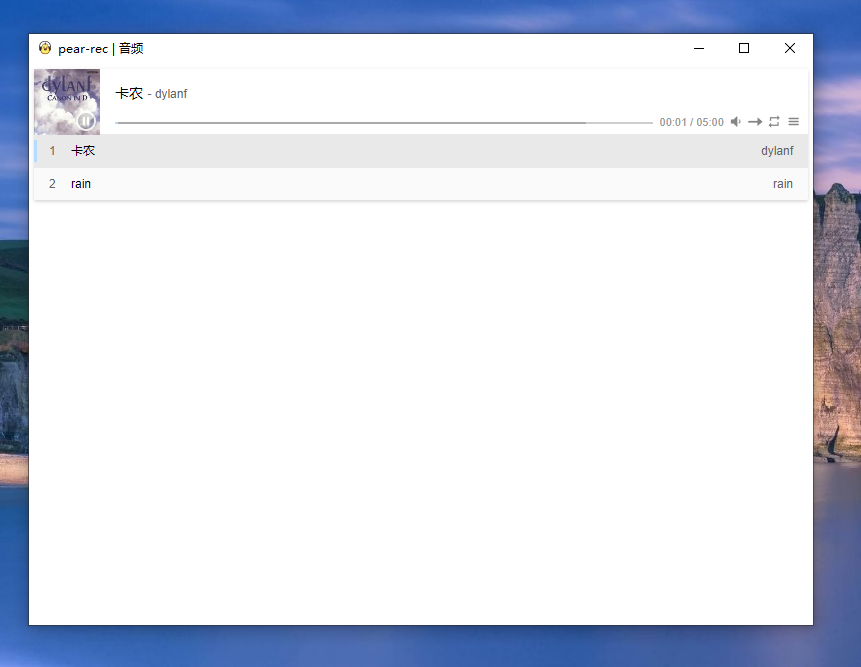Click track number 1 in the playlist

(x=53, y=151)
